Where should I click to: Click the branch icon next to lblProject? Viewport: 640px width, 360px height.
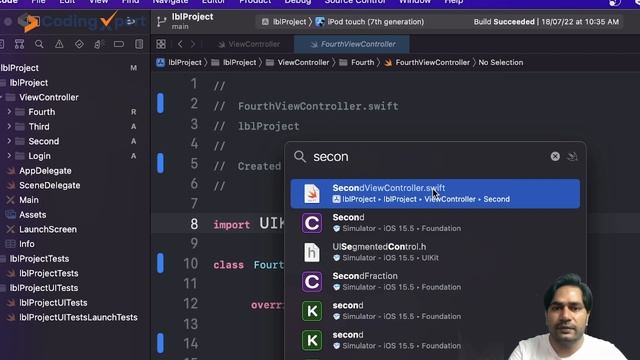(x=161, y=22)
